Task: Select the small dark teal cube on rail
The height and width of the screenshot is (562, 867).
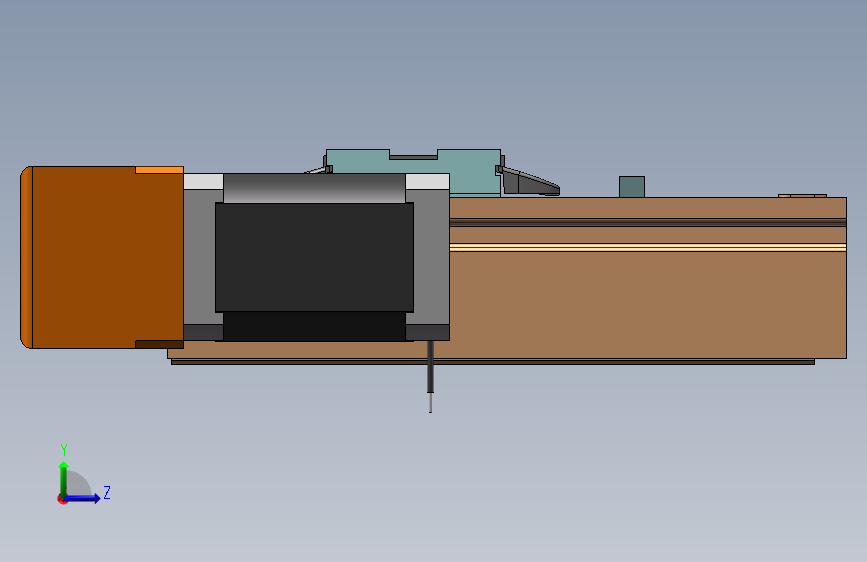Action: [x=631, y=187]
